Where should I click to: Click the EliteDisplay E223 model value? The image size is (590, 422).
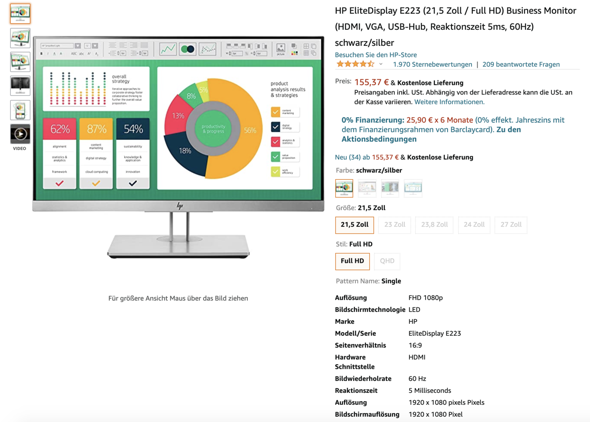[435, 333]
